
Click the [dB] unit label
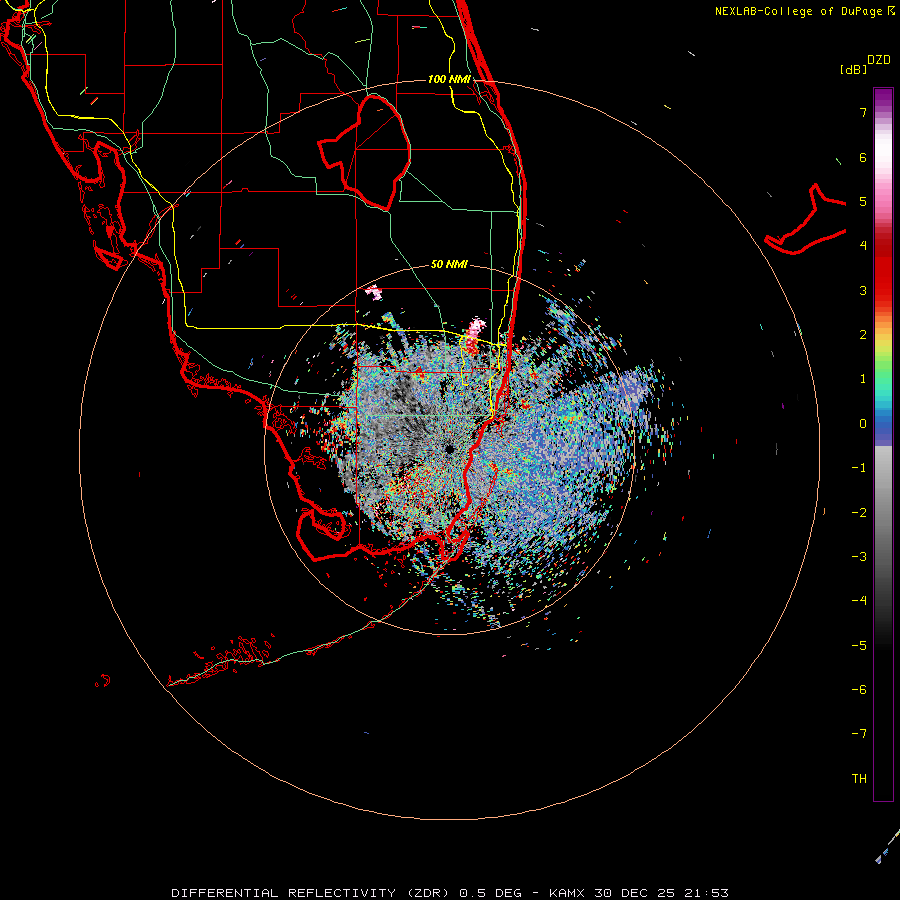[x=853, y=69]
